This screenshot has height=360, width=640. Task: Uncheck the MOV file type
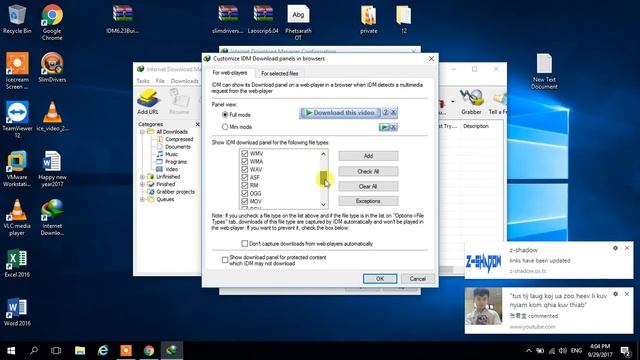tap(244, 201)
